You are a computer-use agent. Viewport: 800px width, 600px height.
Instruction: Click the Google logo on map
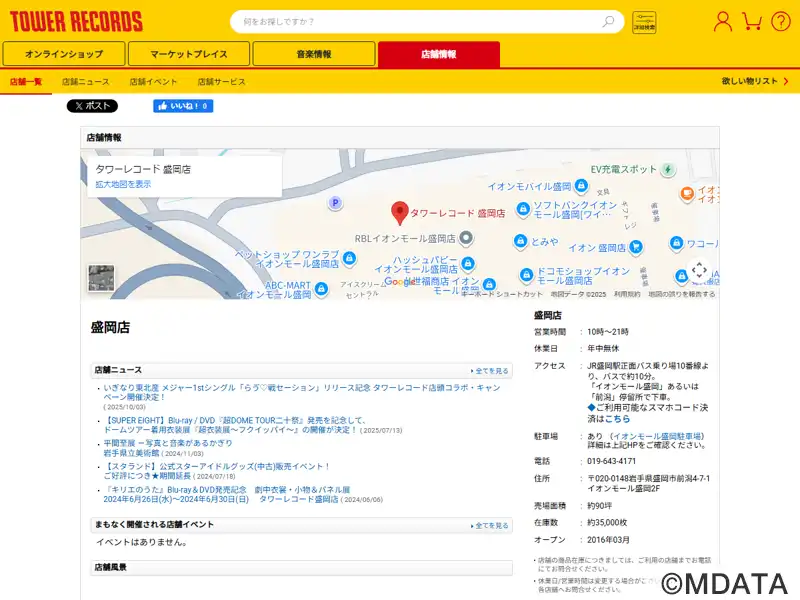pyautogui.click(x=399, y=282)
